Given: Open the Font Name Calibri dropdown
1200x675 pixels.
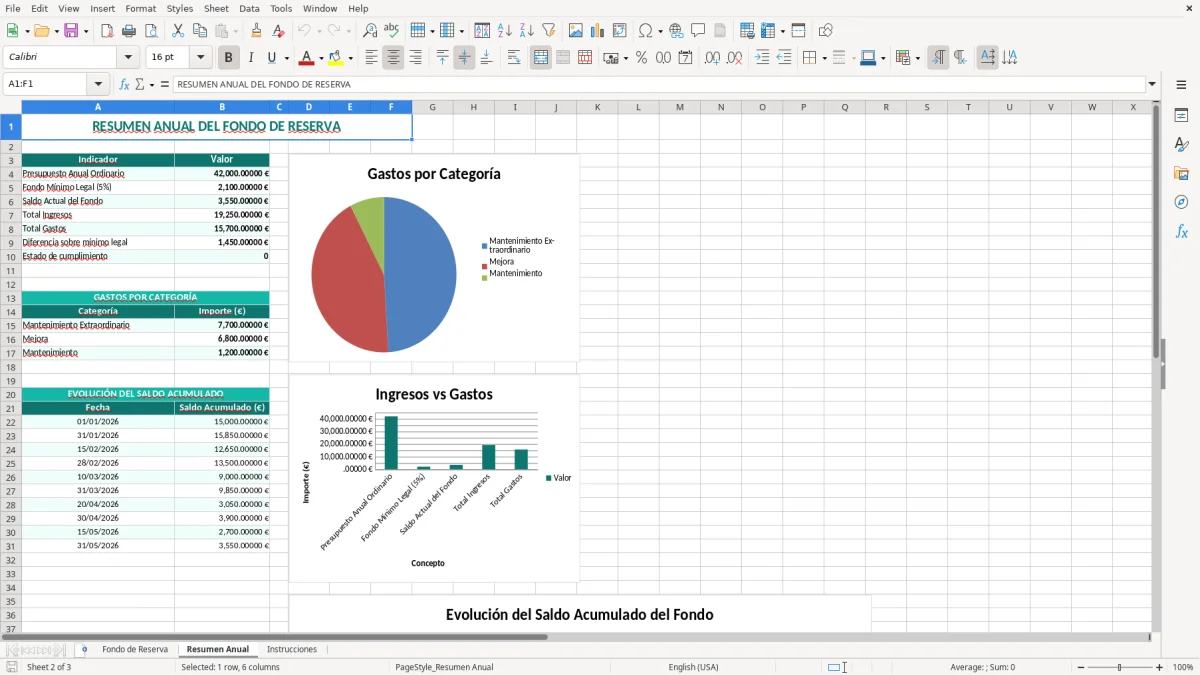Looking at the screenshot, I should [130, 58].
